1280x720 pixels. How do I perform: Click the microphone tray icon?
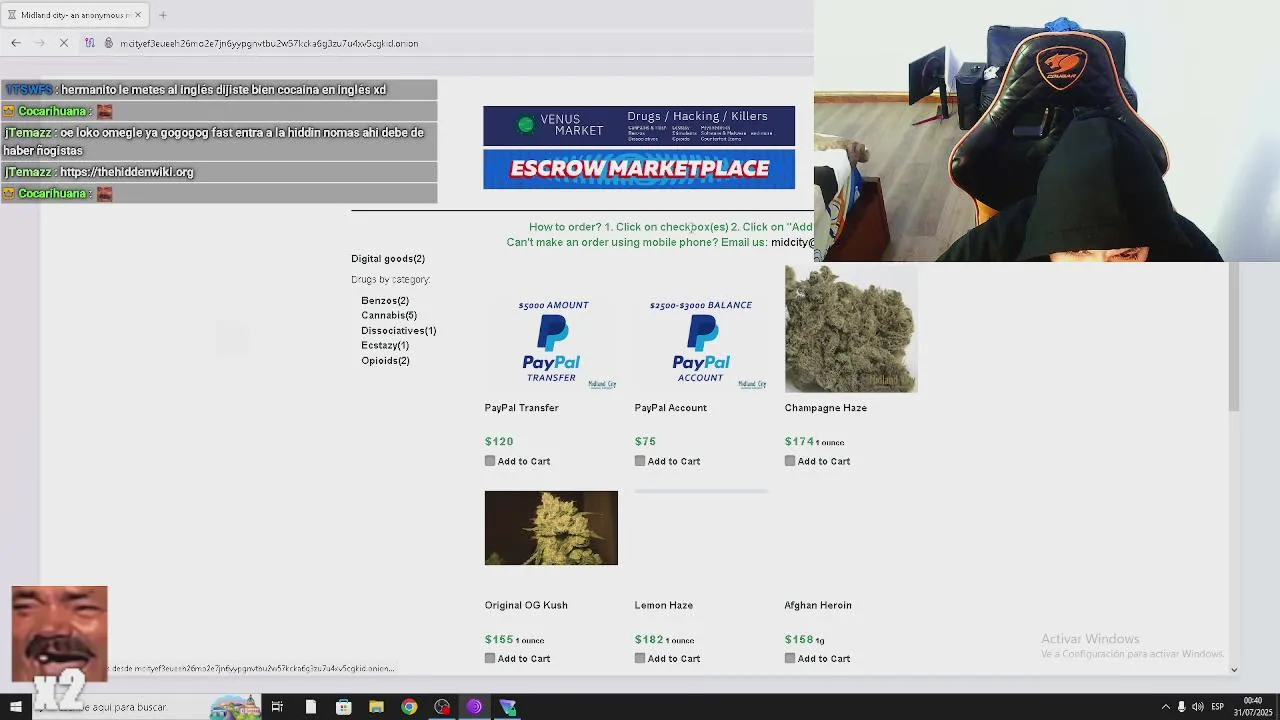click(x=1181, y=707)
